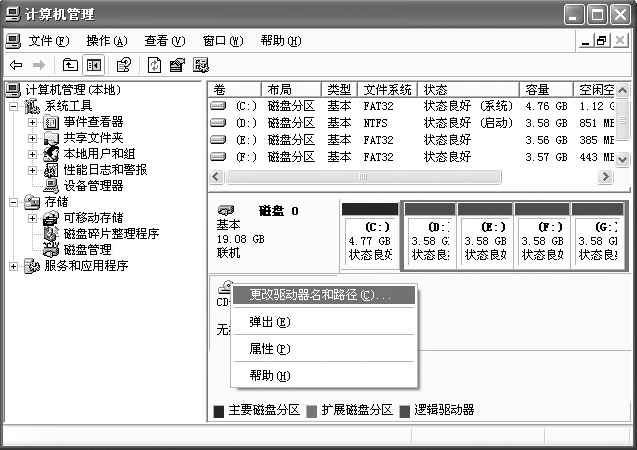Click the volume list horizontal scrollbar thumb
The image size is (637, 450).
(364, 177)
